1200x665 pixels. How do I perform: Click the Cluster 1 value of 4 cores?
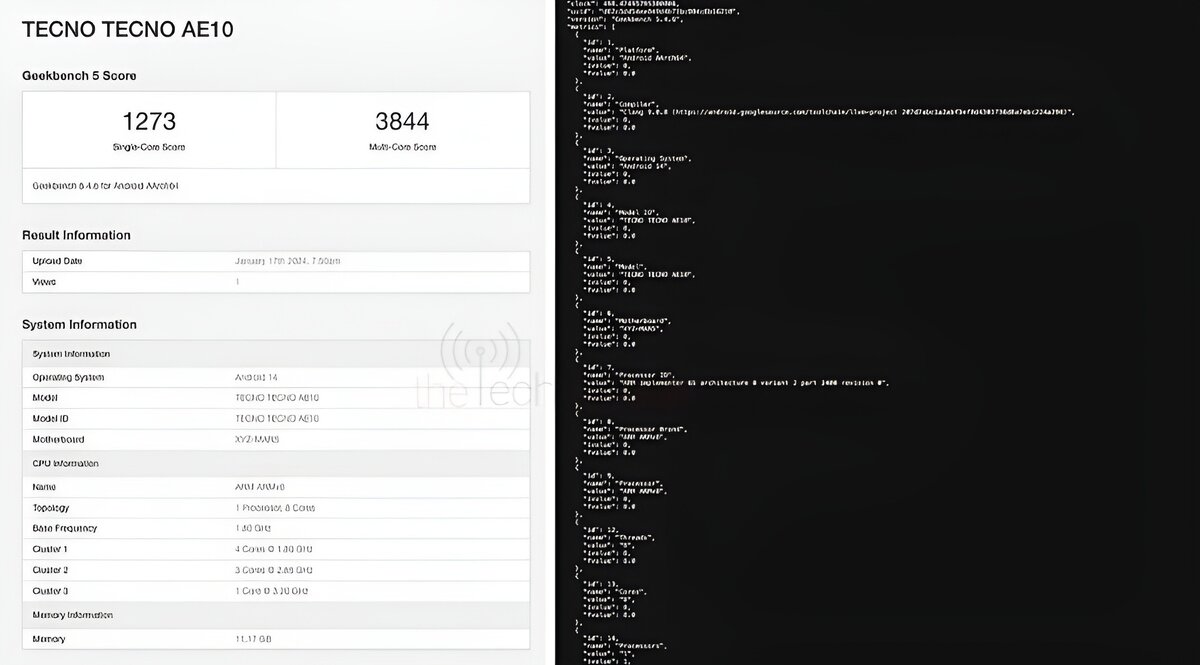pos(275,549)
